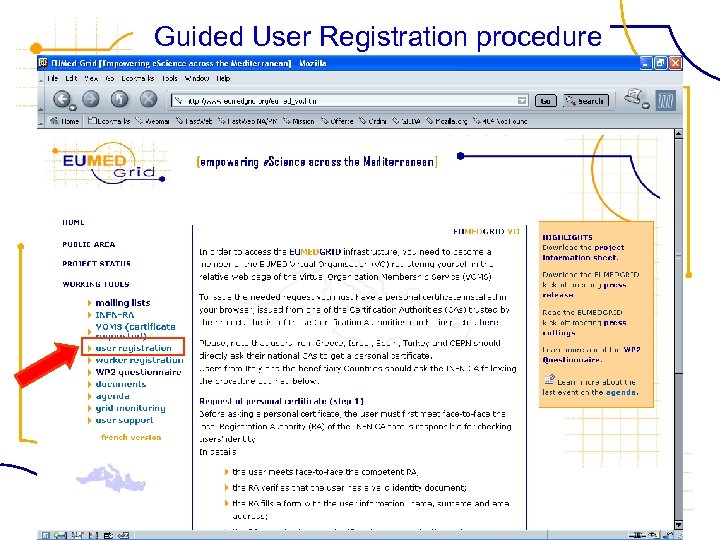Click the Search button

click(x=586, y=101)
